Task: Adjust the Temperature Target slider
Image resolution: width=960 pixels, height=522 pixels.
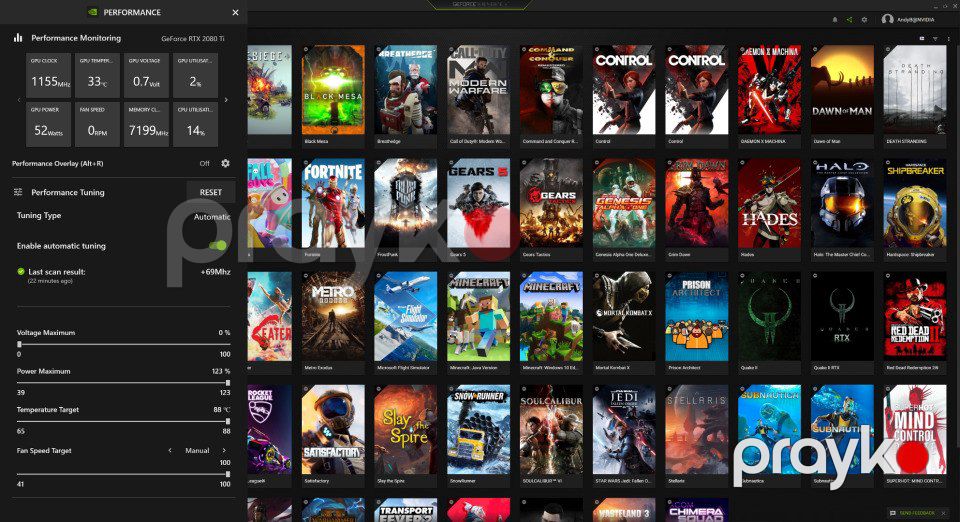Action: [x=123, y=421]
